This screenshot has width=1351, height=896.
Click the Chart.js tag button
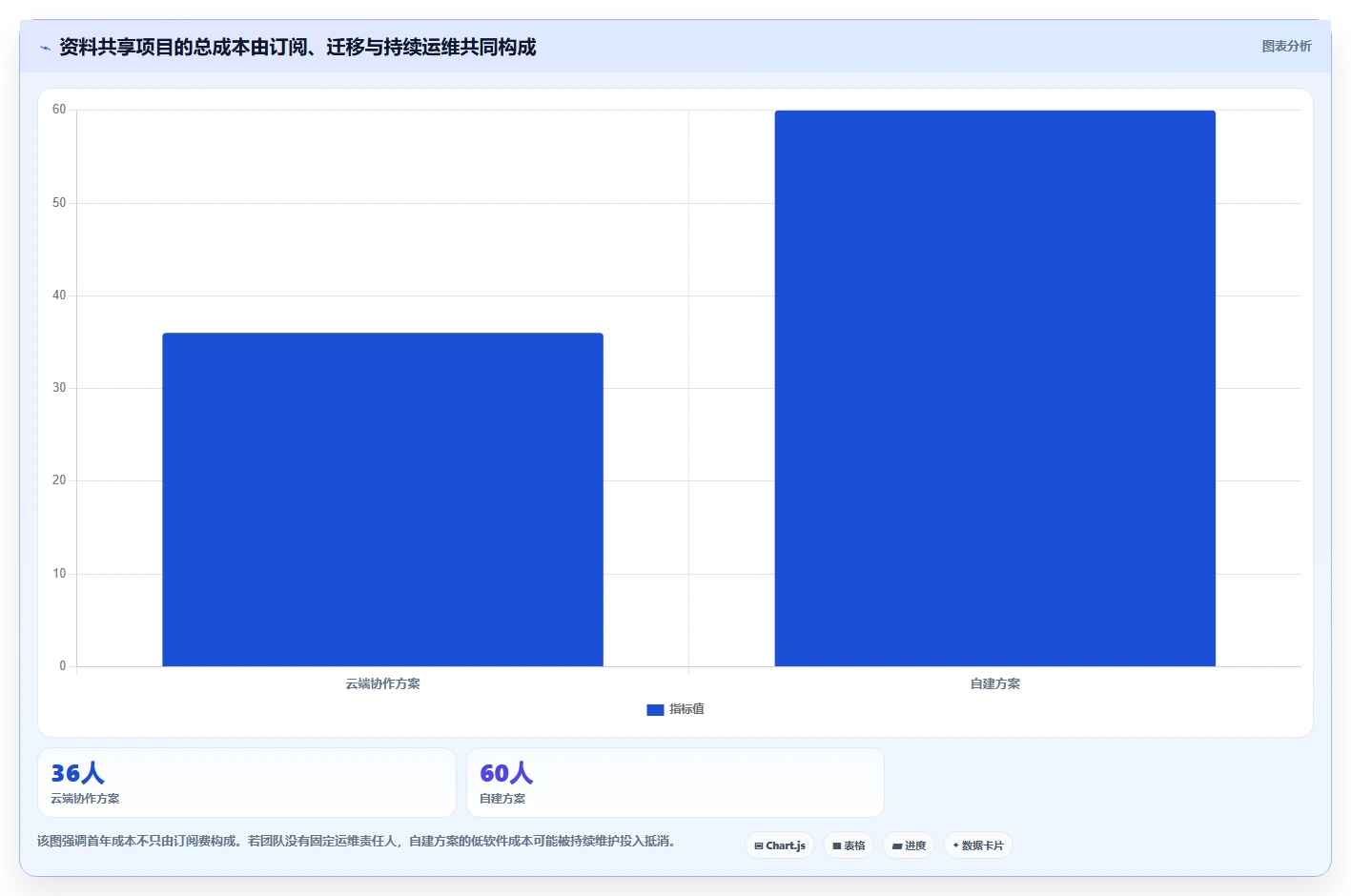(780, 845)
